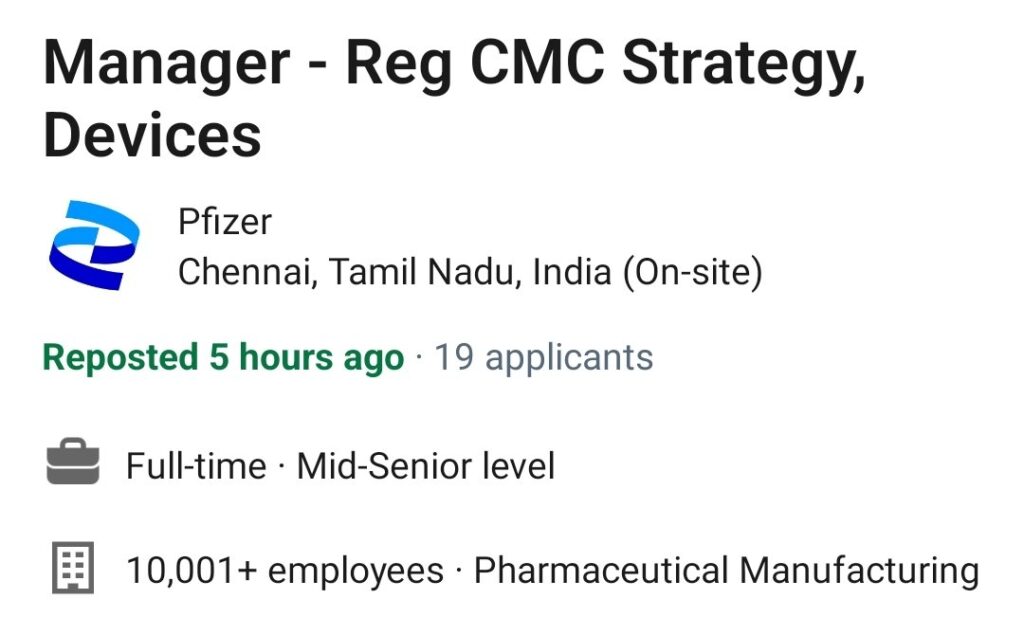The image size is (1024, 617).
Task: Click the Pfizer company logo
Action: point(94,245)
